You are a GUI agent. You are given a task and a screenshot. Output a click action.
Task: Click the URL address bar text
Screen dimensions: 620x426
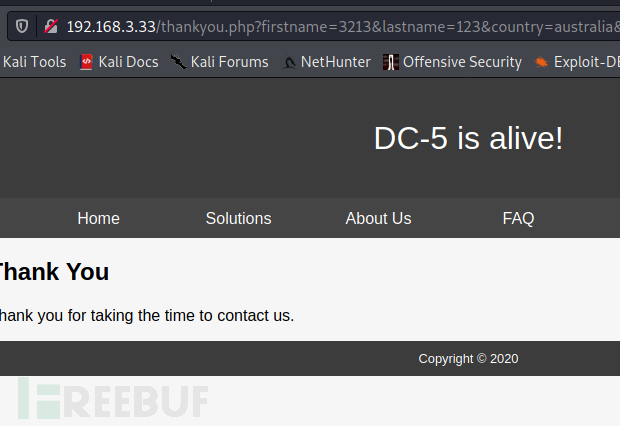click(343, 27)
